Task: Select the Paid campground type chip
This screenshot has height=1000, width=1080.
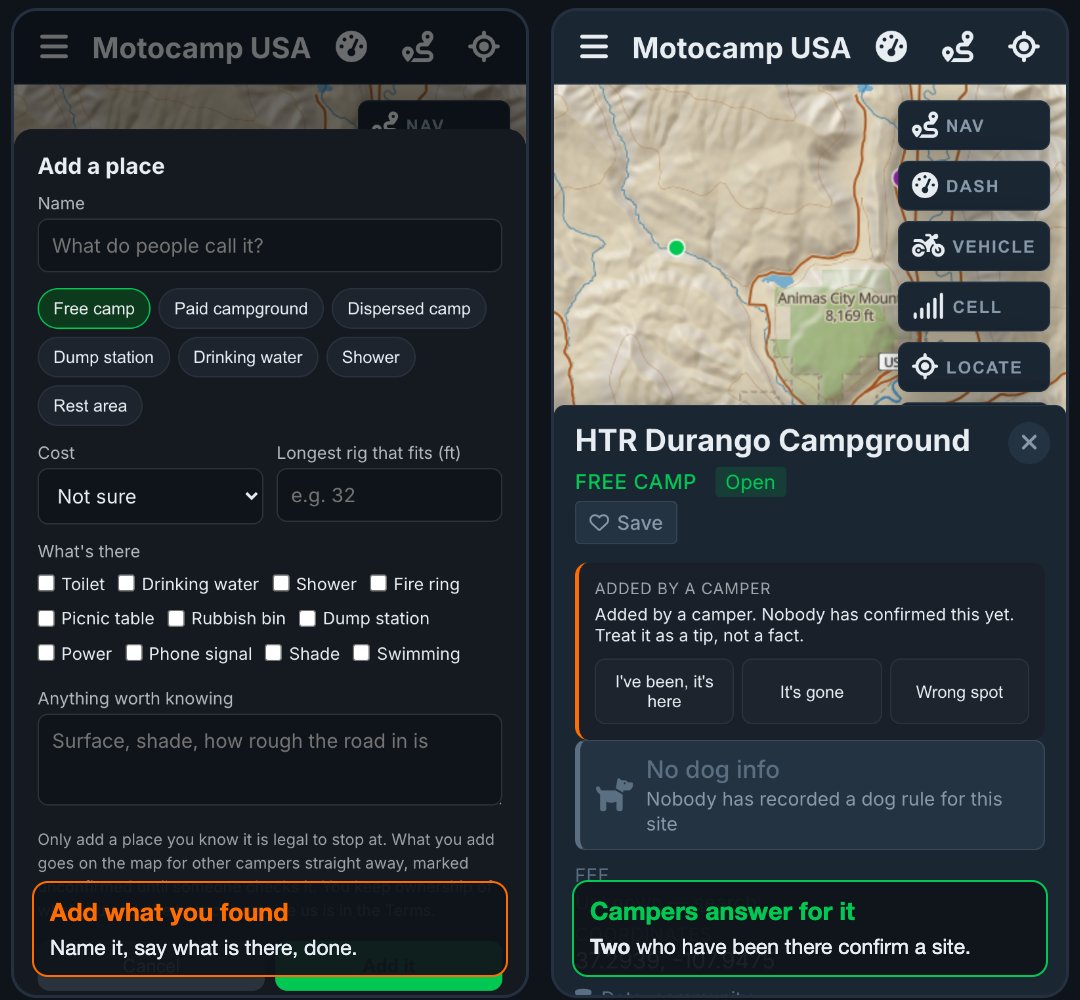Action: coord(241,309)
